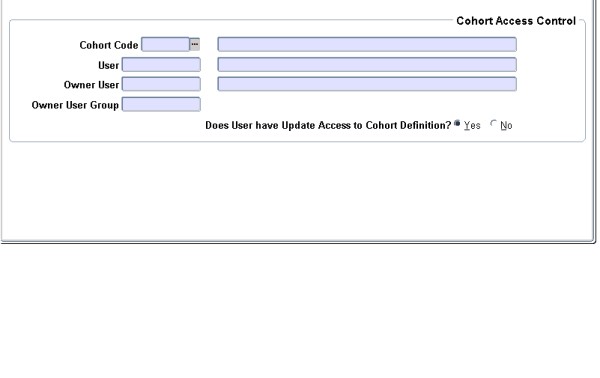
Task: Click into the Cohort Code input field
Action: coord(165,44)
